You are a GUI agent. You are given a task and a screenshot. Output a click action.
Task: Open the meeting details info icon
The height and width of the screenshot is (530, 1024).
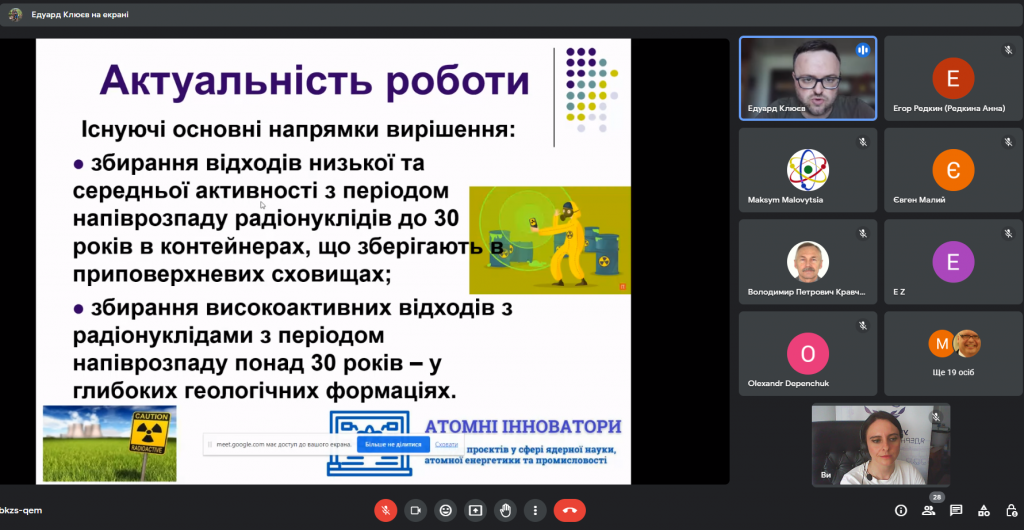(901, 510)
